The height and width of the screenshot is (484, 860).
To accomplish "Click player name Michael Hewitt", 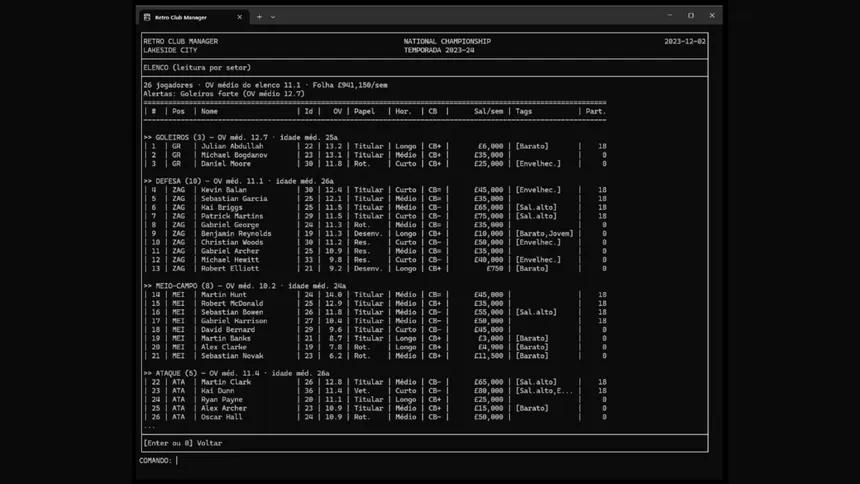I will (230, 260).
